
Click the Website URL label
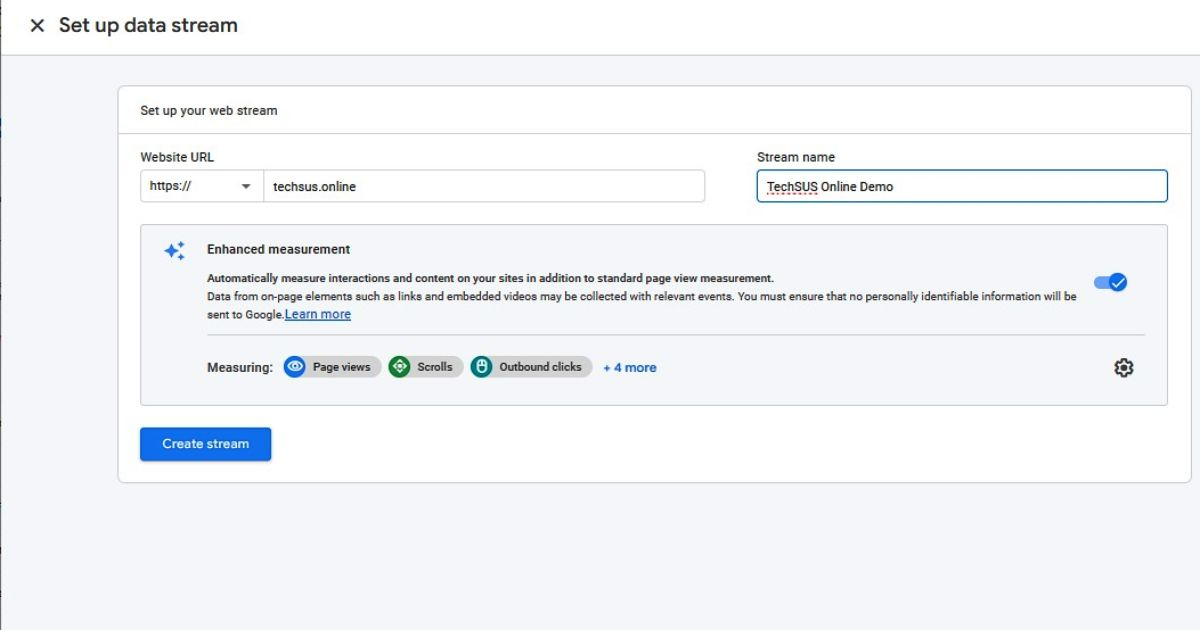(x=177, y=157)
